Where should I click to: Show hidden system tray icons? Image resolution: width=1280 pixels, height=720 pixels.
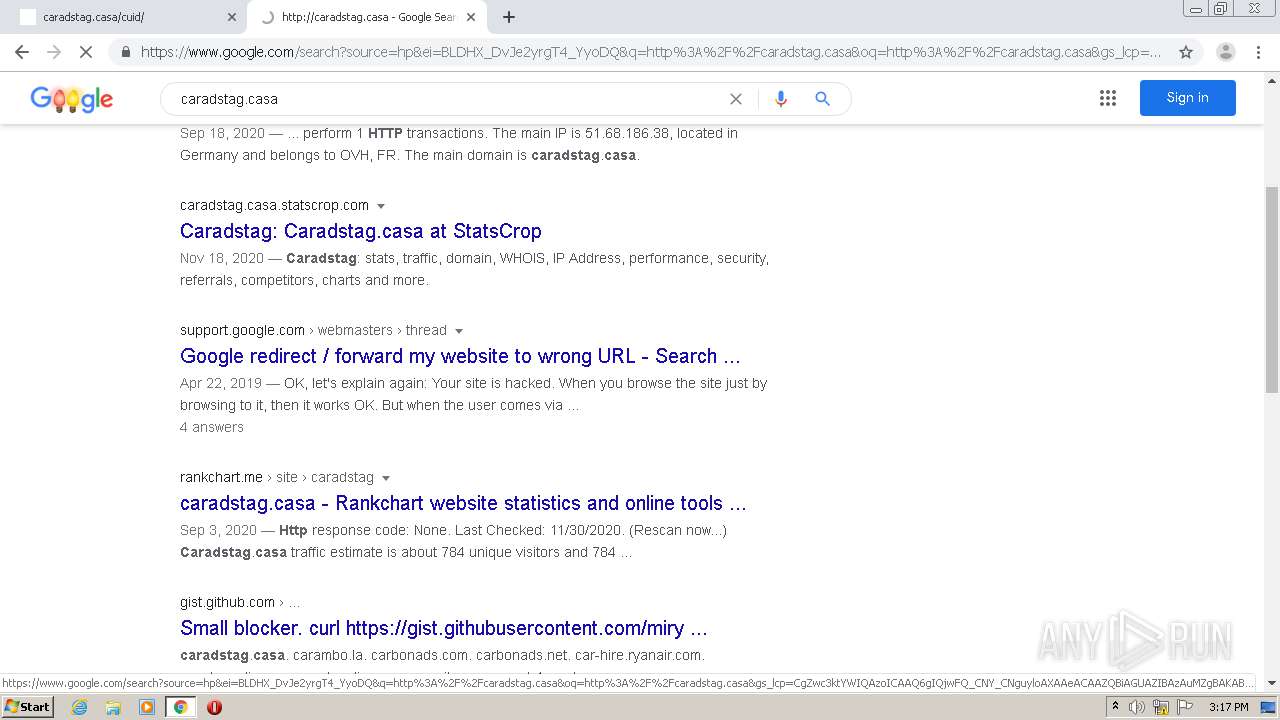1115,707
